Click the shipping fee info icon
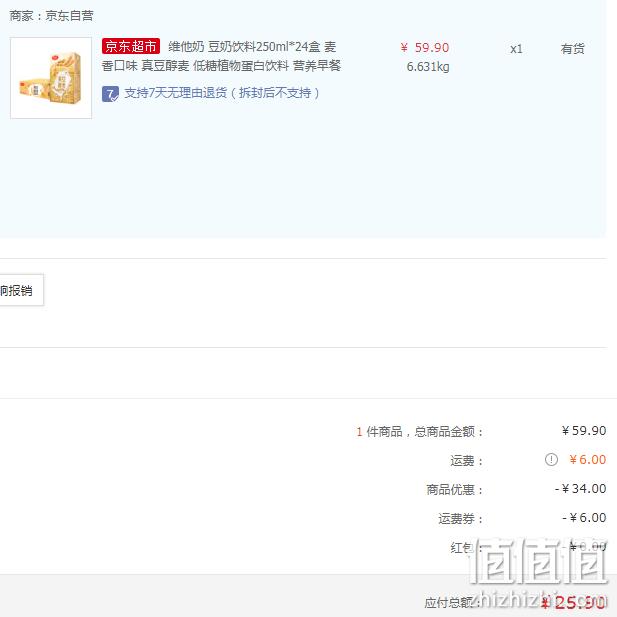Viewport: 617px width, 617px height. [x=551, y=459]
